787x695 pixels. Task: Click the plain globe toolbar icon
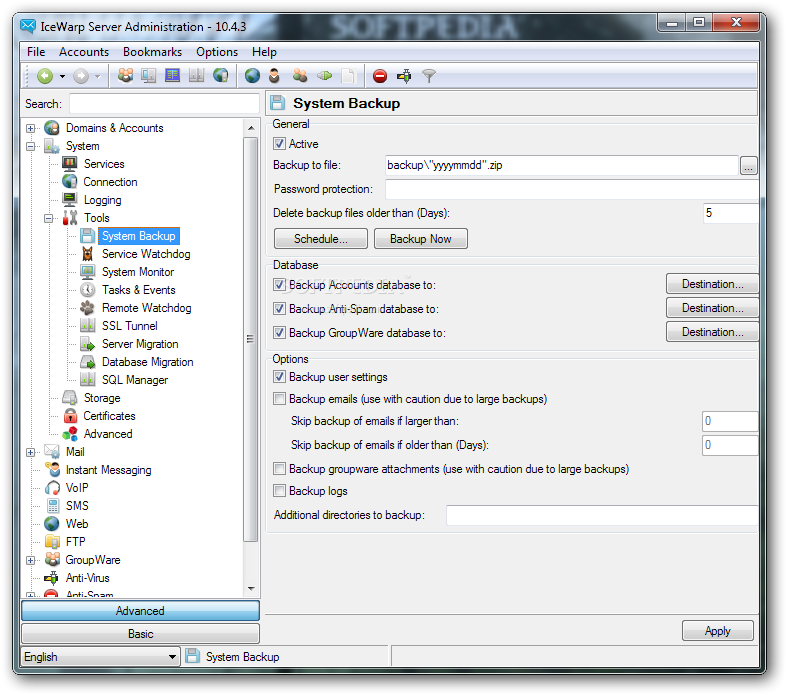click(252, 76)
